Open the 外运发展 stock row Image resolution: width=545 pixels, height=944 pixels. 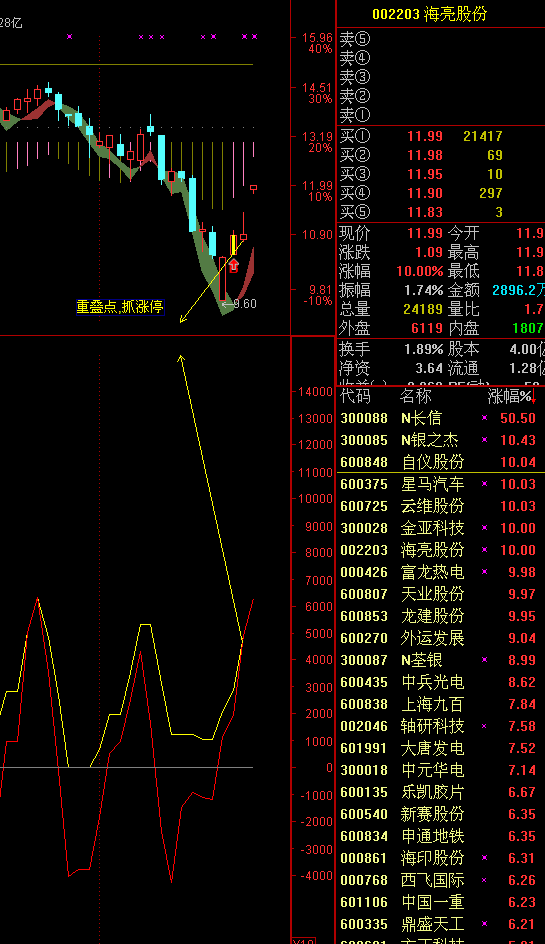click(440, 638)
